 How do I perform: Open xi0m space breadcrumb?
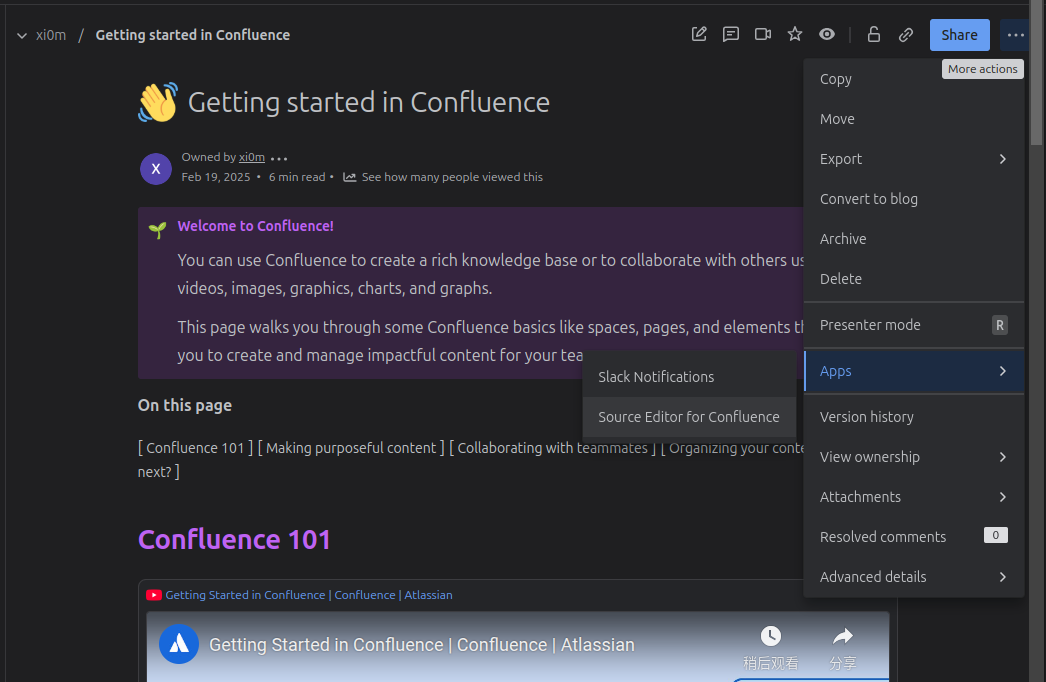(51, 35)
